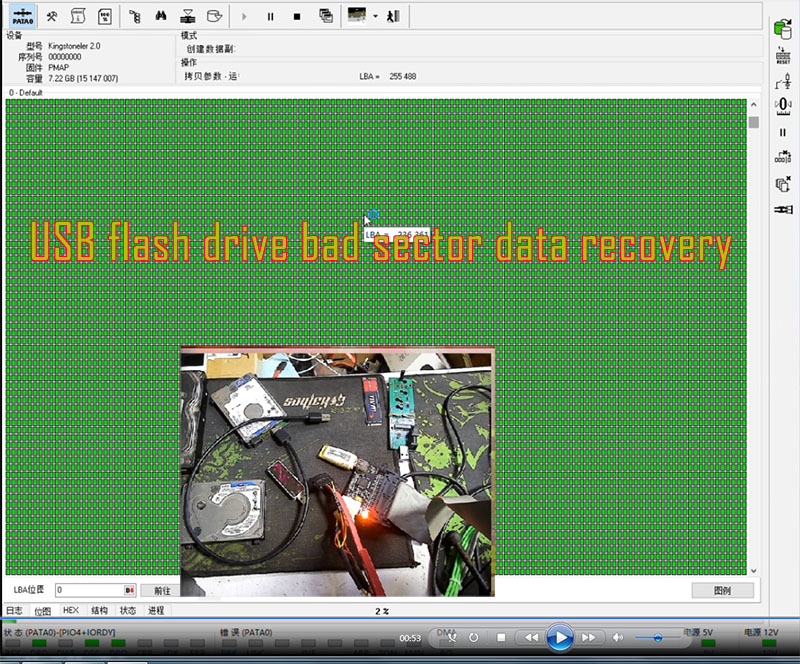Click the hourglass over disk icon
800x664 pixels.
188,16
